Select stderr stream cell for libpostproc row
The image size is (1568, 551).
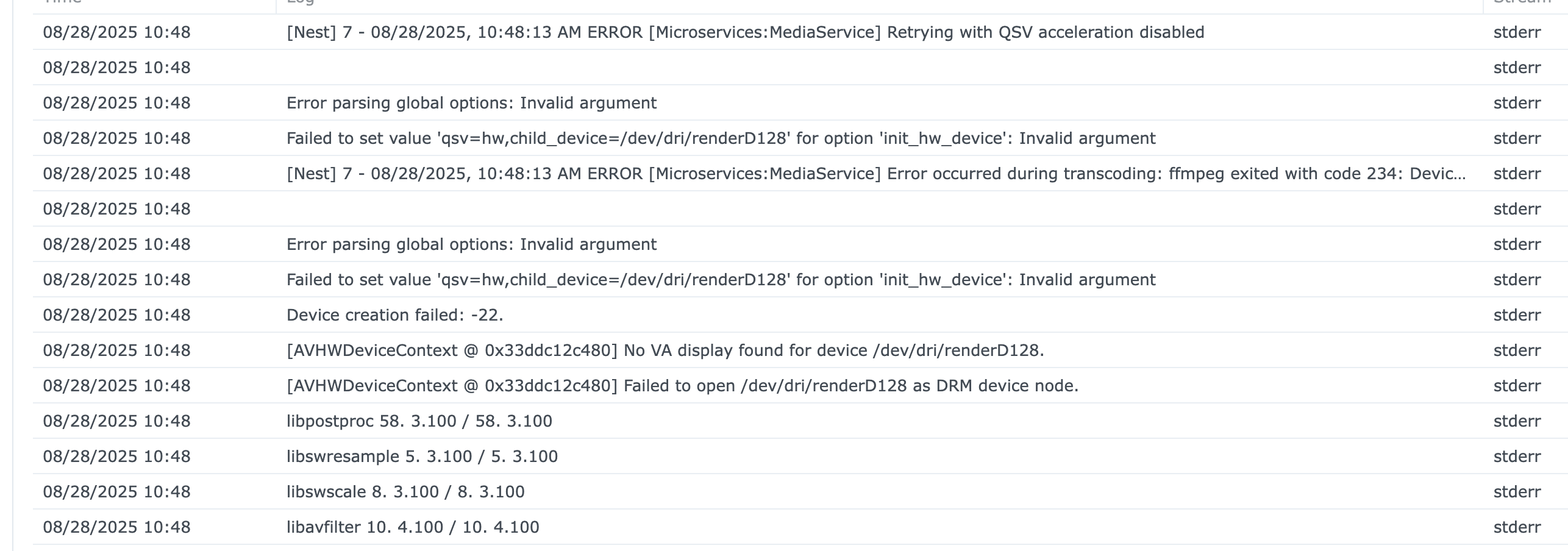(1517, 421)
